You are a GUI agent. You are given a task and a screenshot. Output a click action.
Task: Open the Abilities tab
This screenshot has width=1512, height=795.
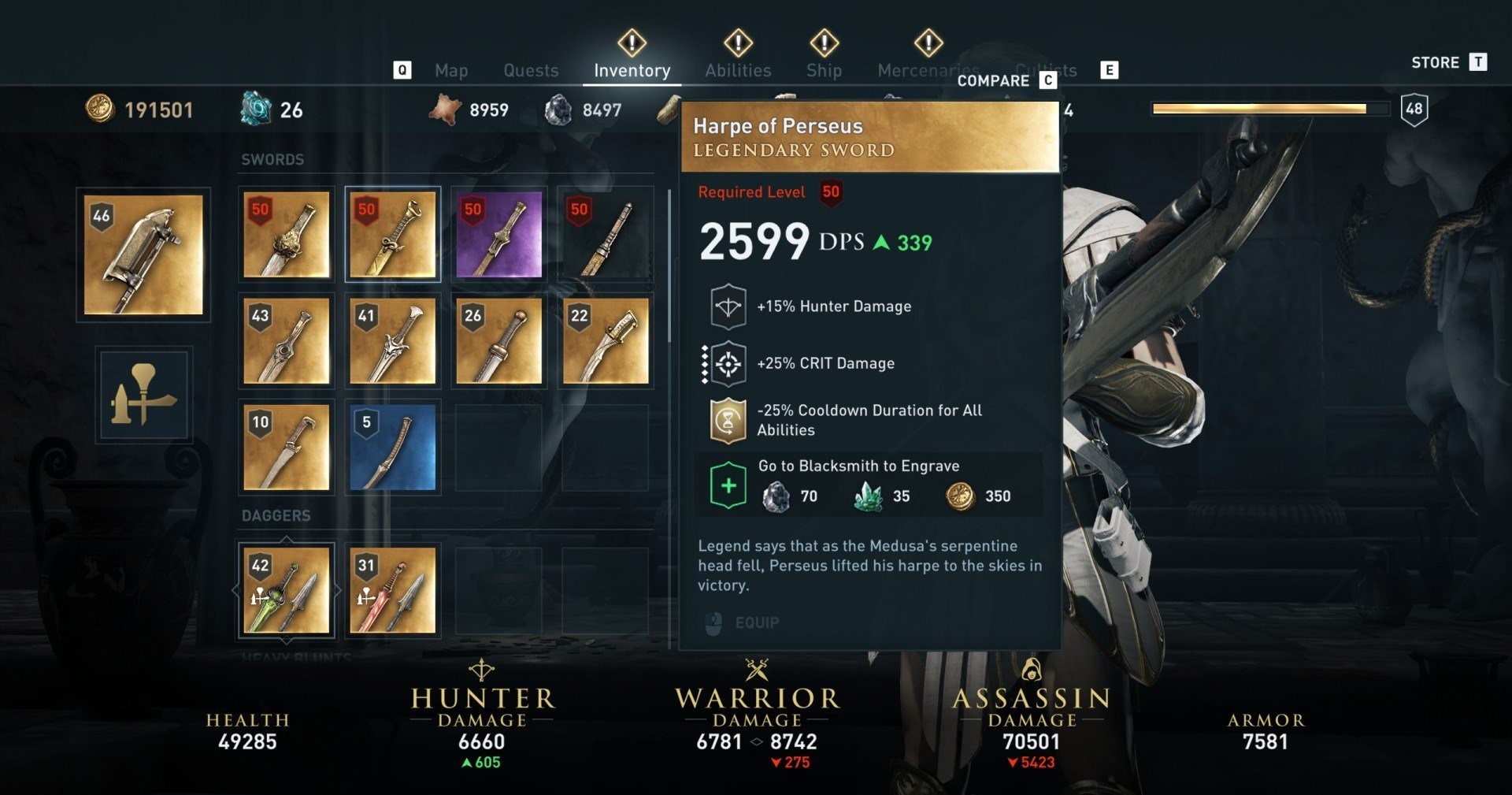click(x=738, y=70)
